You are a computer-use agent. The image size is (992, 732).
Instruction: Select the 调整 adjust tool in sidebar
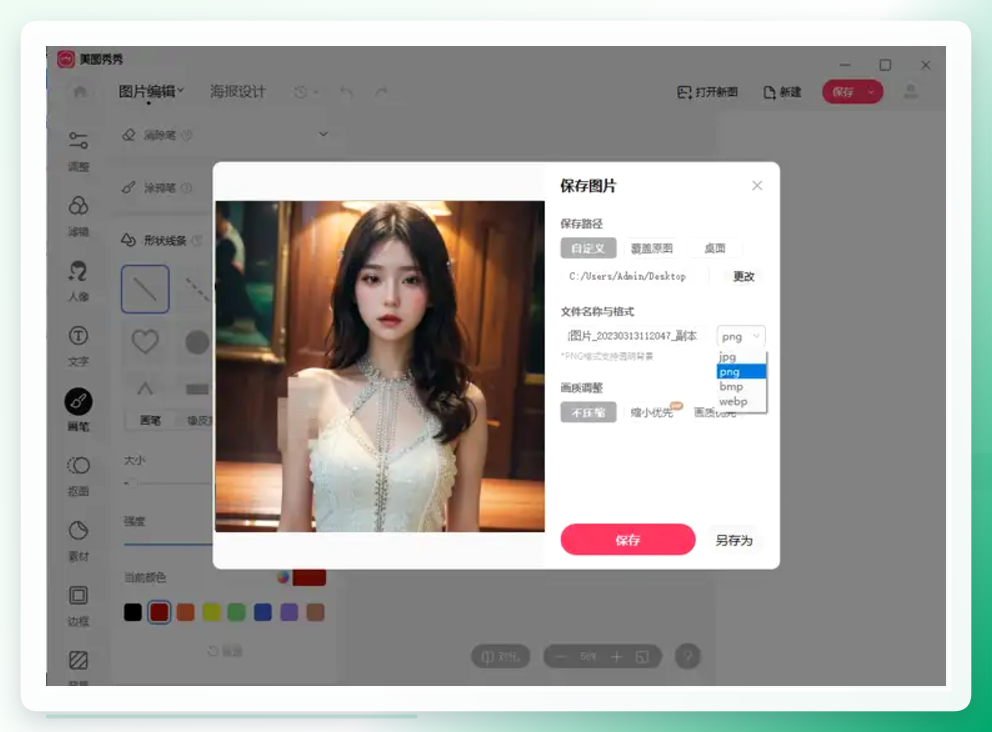pos(78,151)
